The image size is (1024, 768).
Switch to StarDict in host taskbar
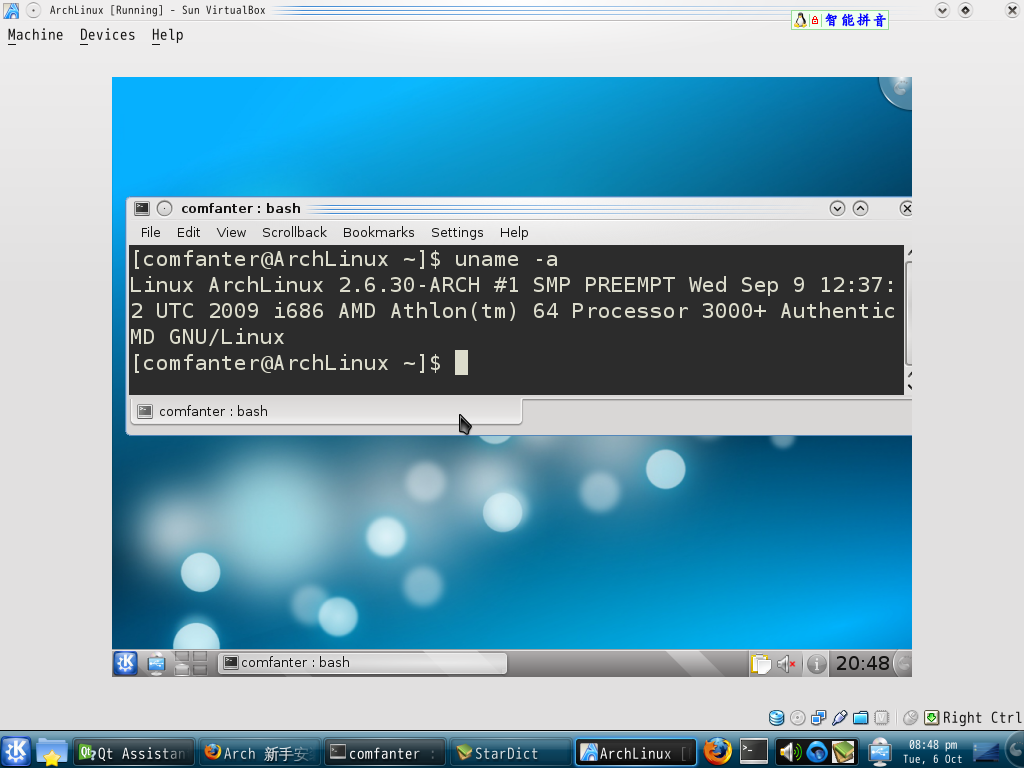511,753
